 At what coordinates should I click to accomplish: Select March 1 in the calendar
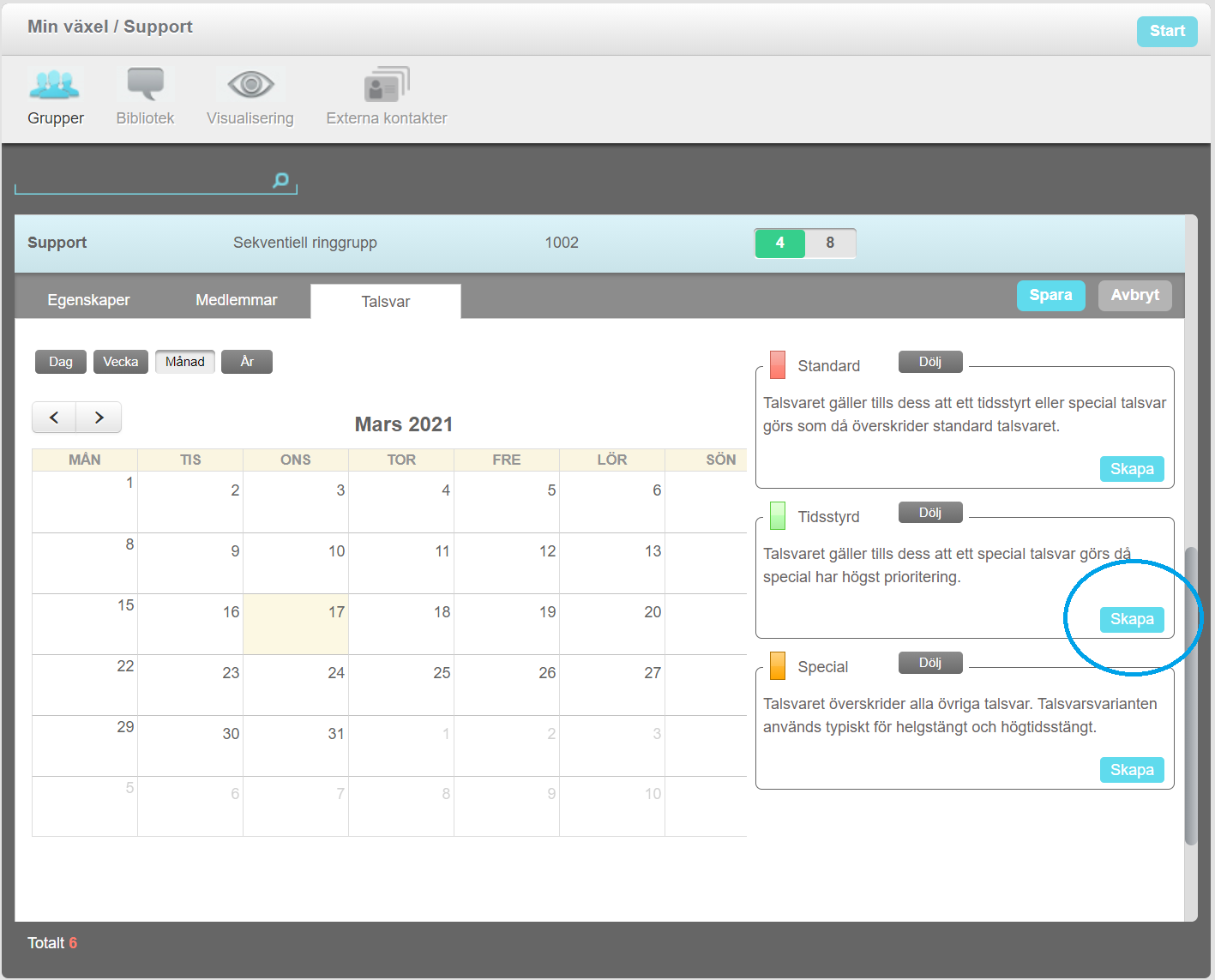click(85, 502)
